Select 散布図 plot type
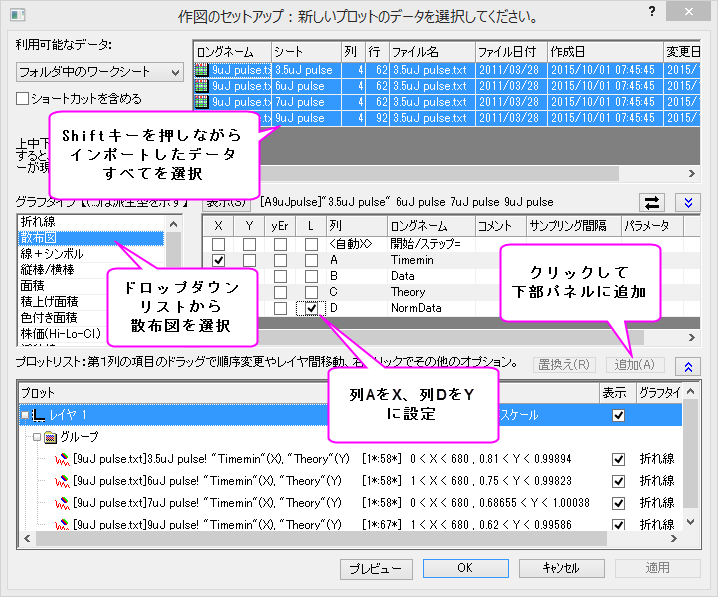This screenshot has width=718, height=597. click(92, 238)
